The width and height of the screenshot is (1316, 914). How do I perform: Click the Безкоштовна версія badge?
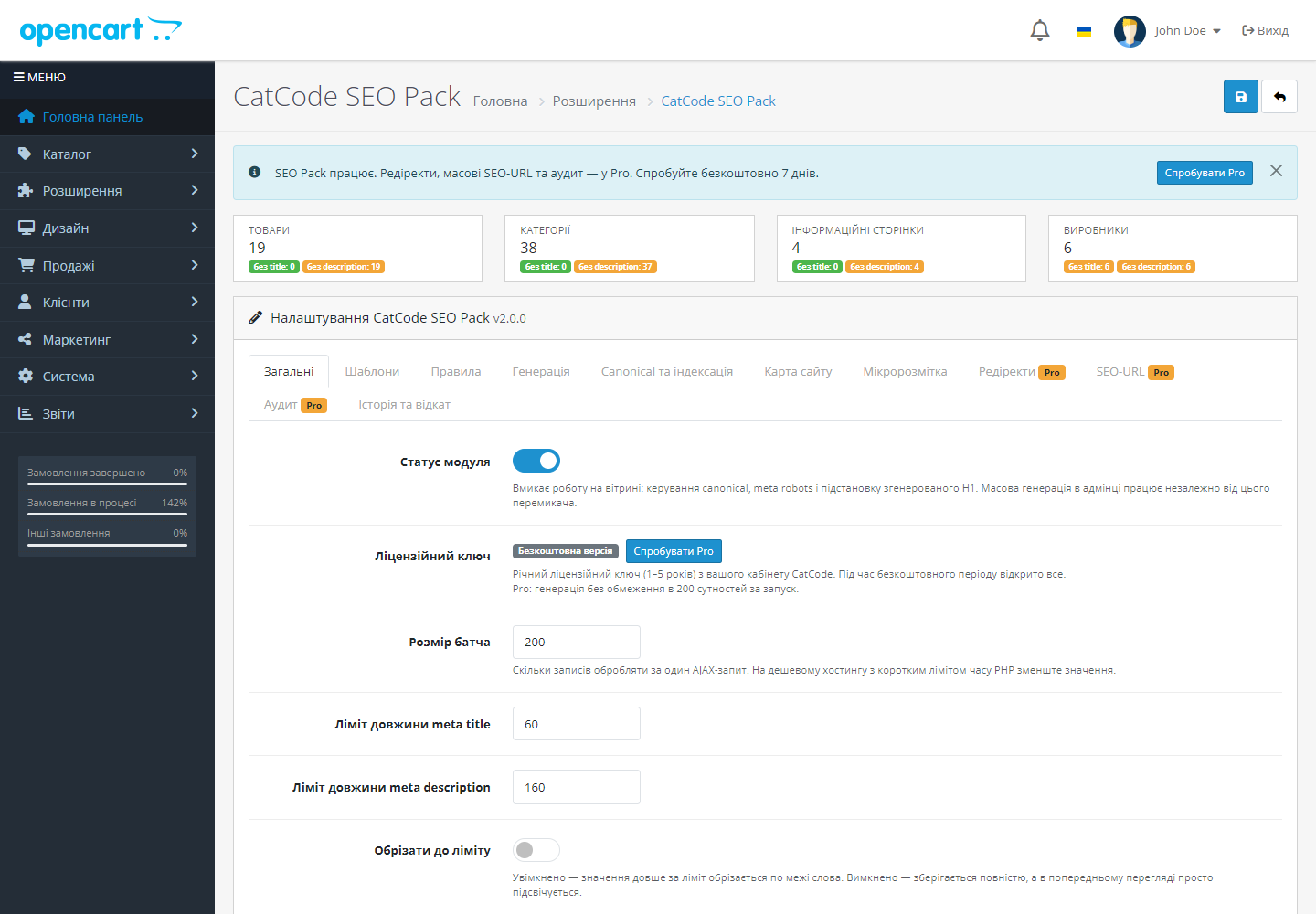(x=566, y=551)
